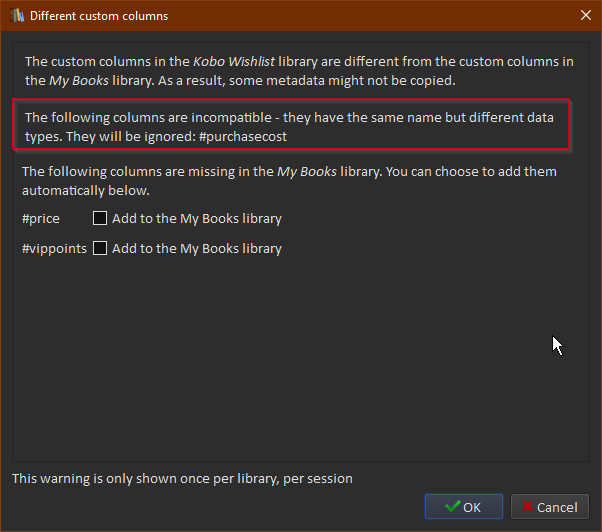Viewport: 602px width, 532px height.
Task: Click the #vippoints row's 'Add to the My Books library' label
Action: pos(196,248)
